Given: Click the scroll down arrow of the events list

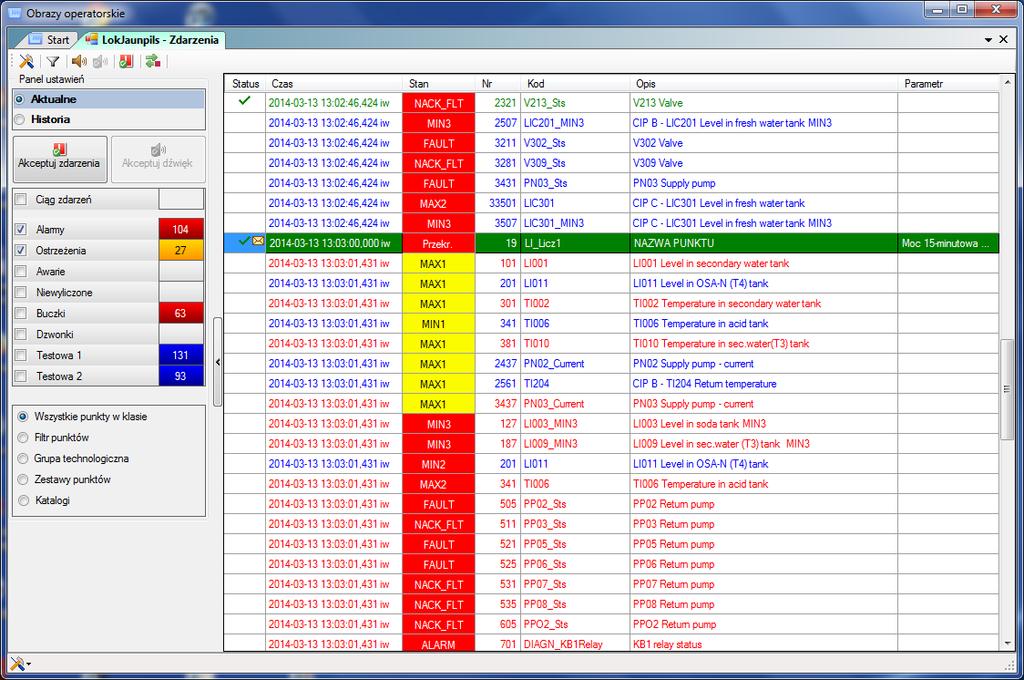Looking at the screenshot, I should tap(1008, 644).
